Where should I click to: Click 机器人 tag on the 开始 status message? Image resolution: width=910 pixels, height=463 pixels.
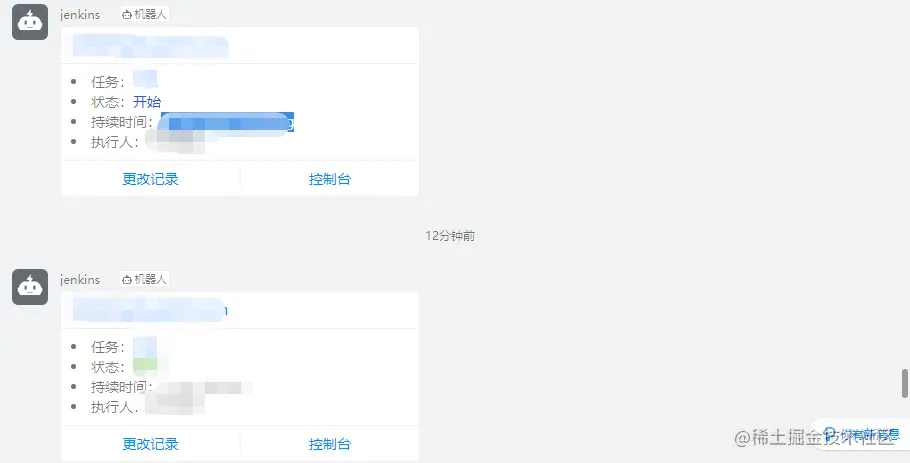145,15
